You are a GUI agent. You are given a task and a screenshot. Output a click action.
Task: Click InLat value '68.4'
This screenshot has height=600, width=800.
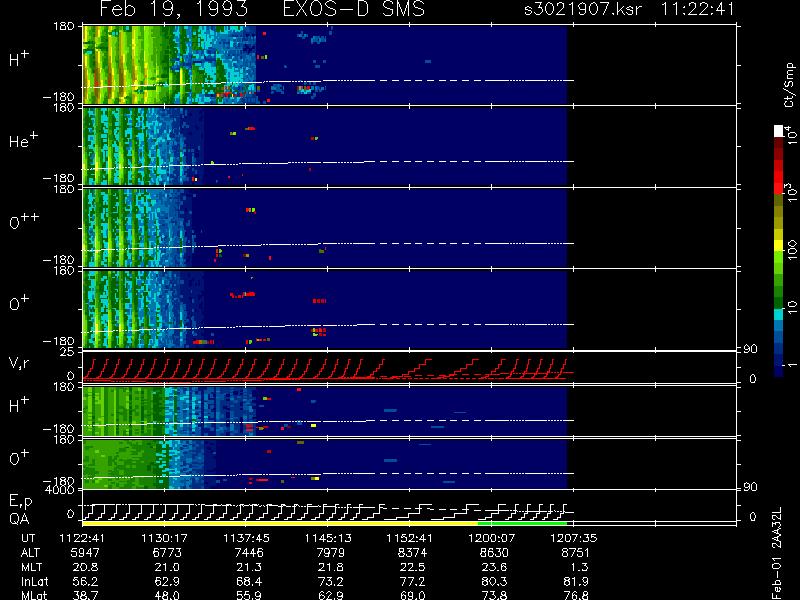tap(249, 582)
